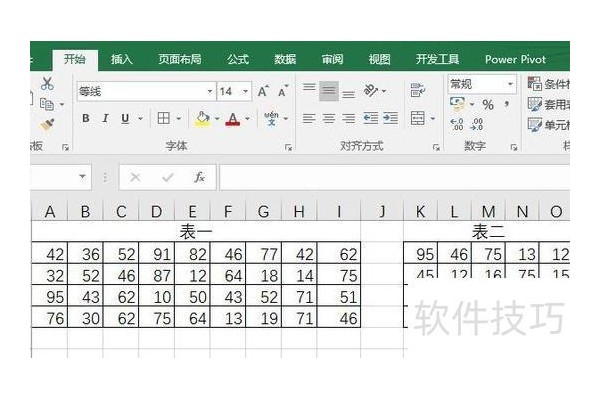Viewport: 600px width, 400px height.
Task: Switch to 开始 tab
Action: (x=75, y=59)
